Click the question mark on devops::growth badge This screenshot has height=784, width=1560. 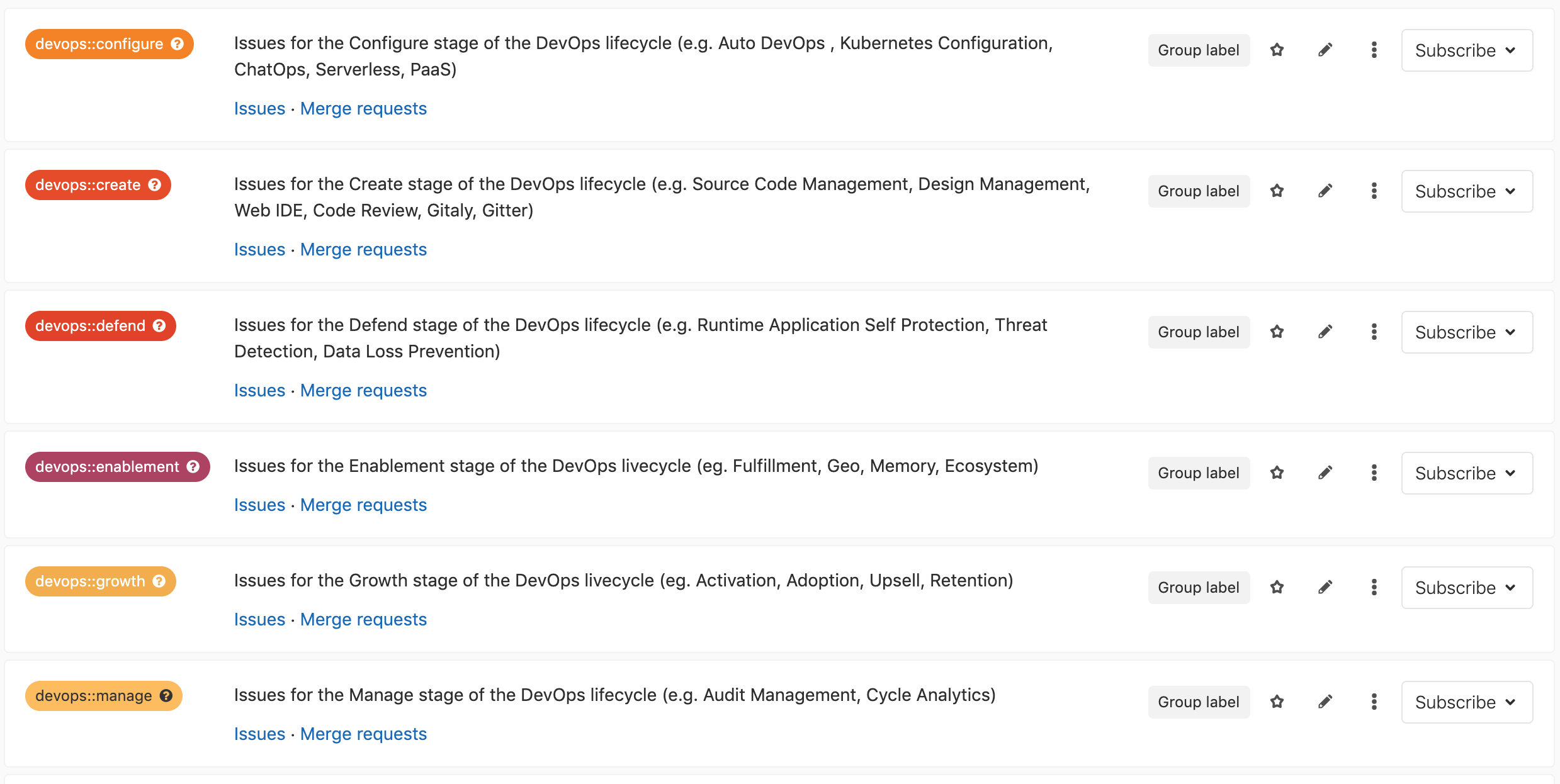159,581
